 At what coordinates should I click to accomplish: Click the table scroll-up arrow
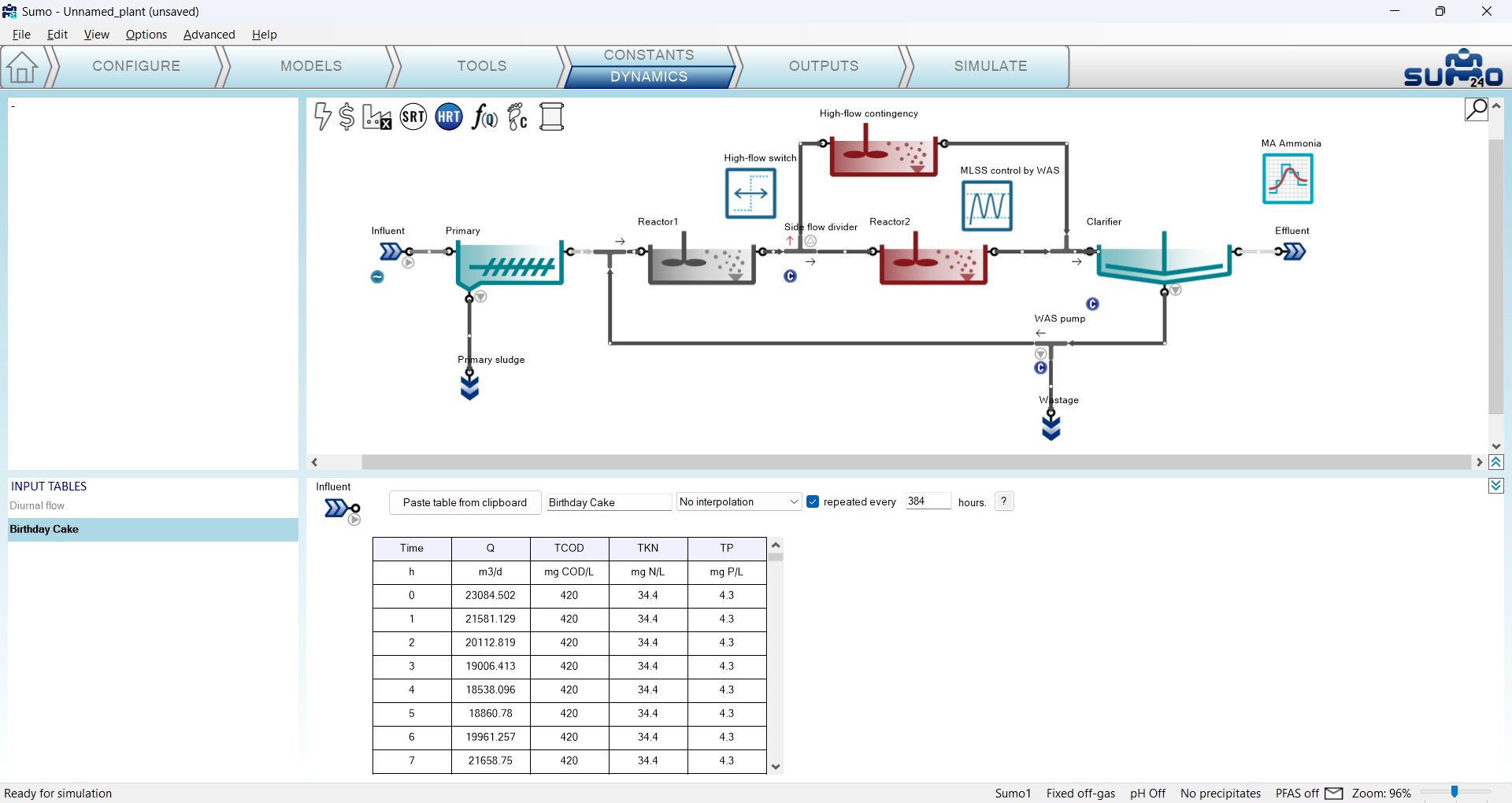point(776,545)
